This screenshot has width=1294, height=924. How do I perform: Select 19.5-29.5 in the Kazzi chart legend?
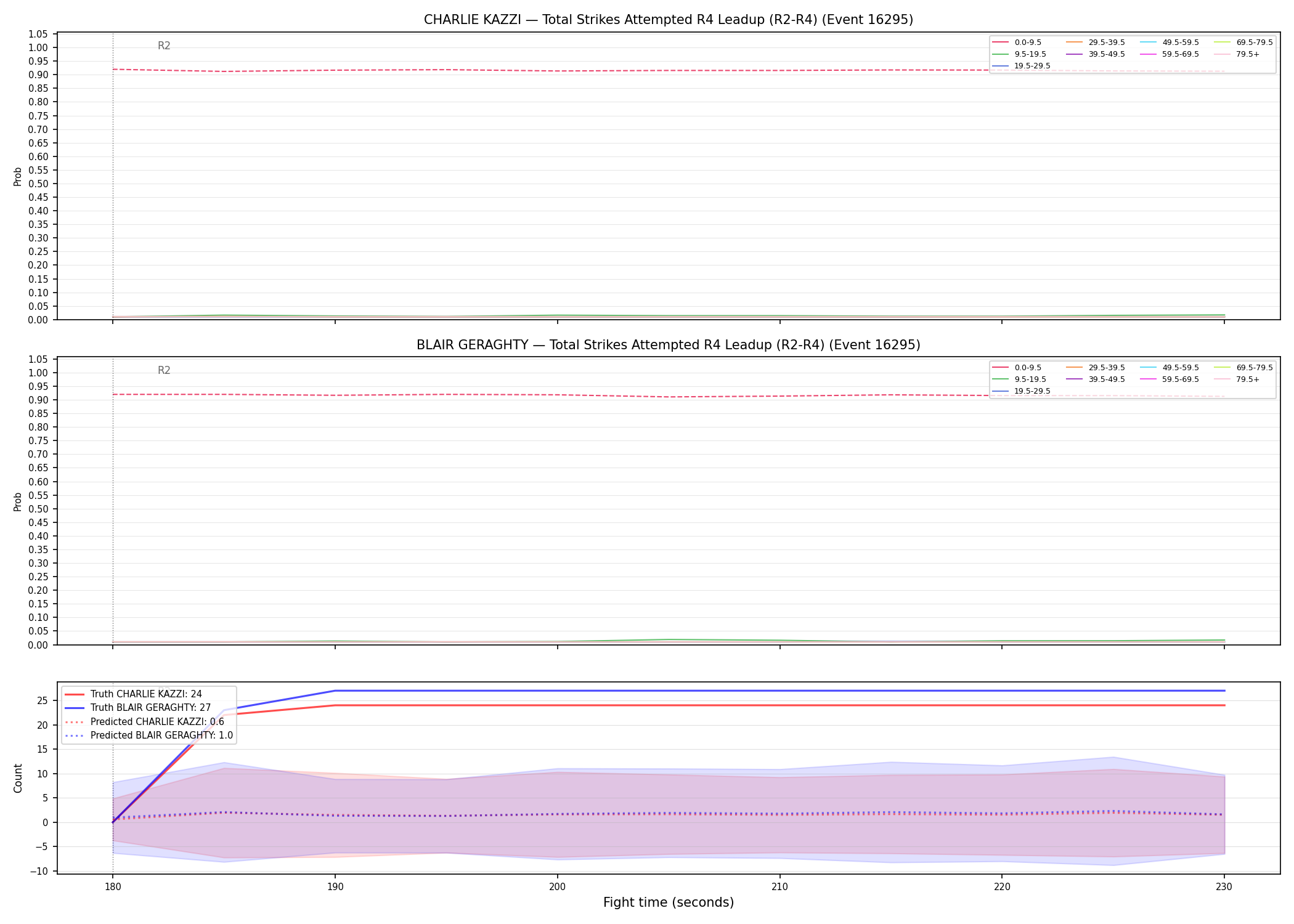(1032, 66)
